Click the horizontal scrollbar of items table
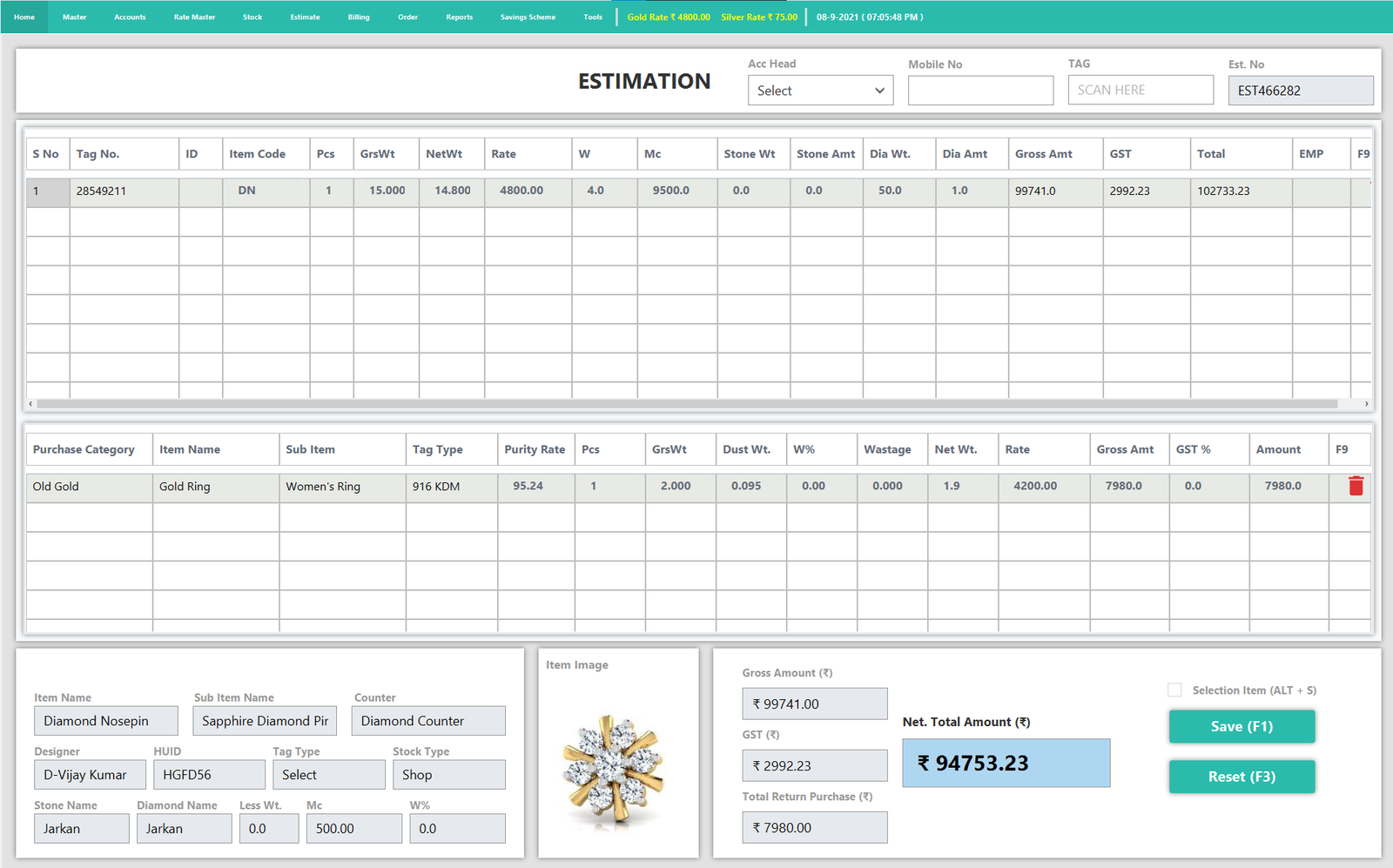The height and width of the screenshot is (868, 1393). coord(687,404)
